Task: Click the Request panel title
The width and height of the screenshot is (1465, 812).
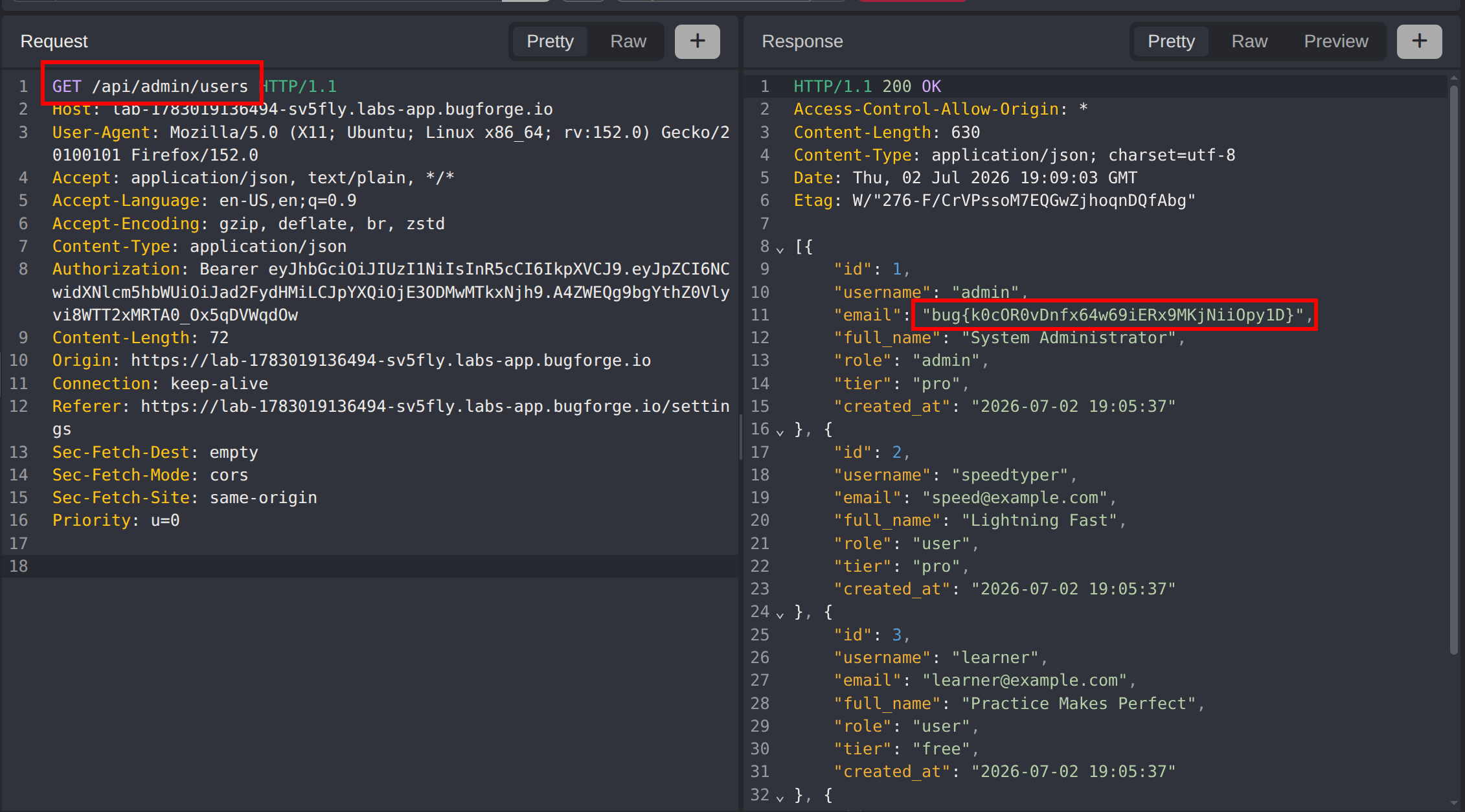Action: coord(54,41)
